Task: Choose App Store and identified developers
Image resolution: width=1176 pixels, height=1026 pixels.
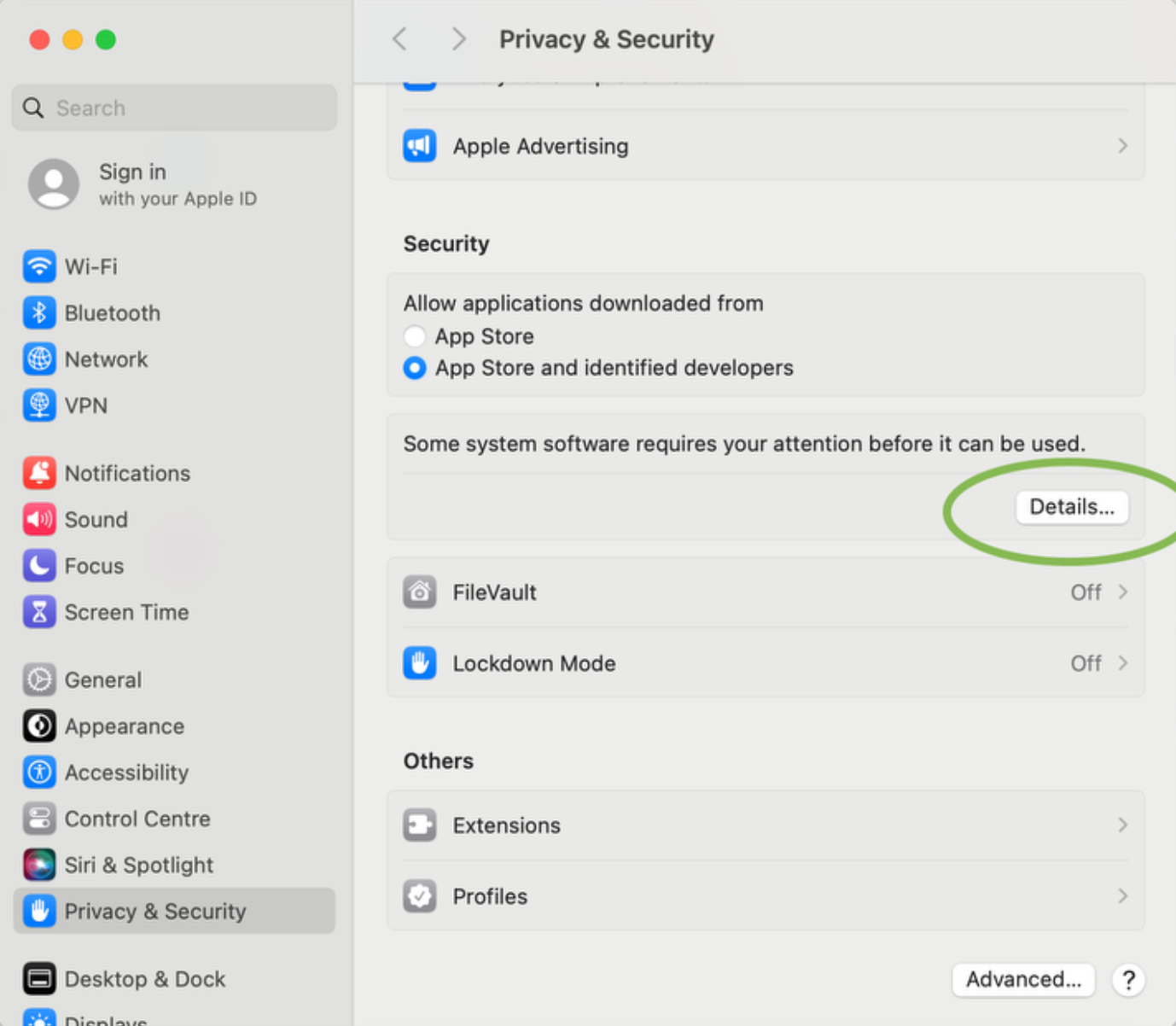Action: coord(415,368)
